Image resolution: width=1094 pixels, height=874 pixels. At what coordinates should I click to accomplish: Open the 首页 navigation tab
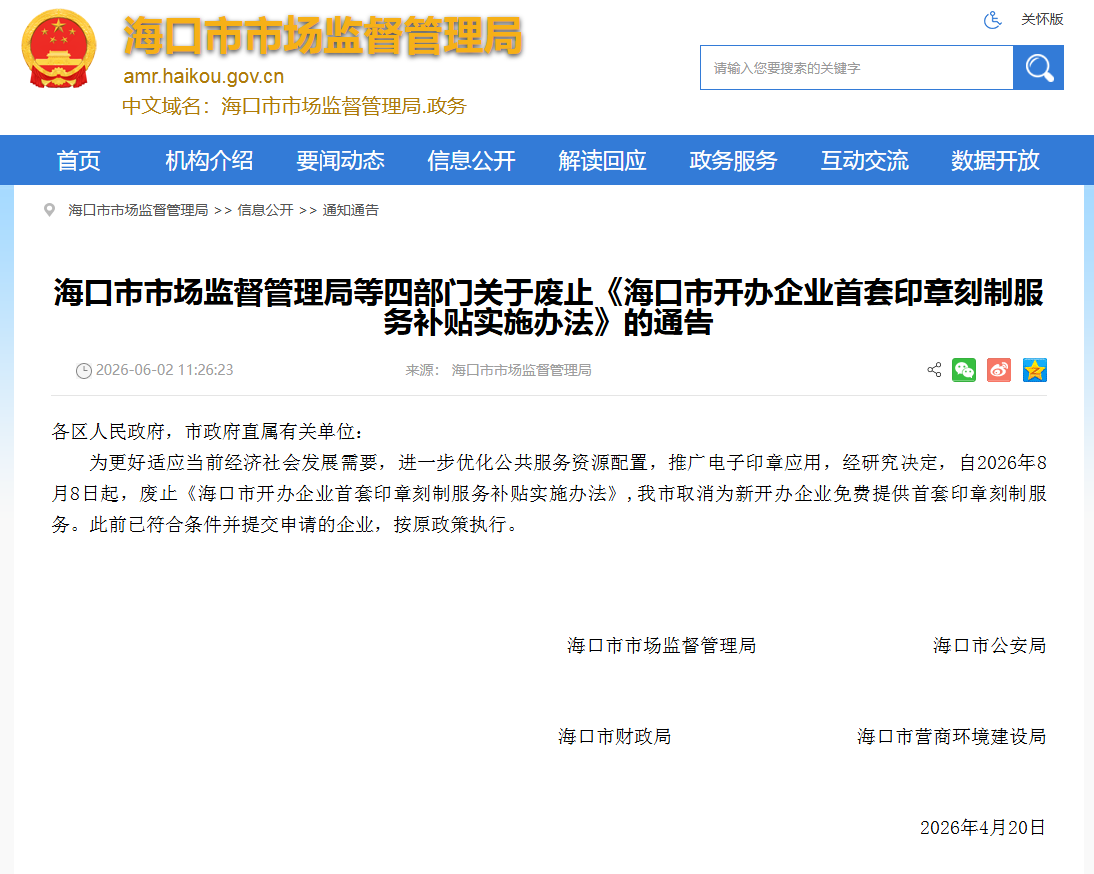coord(78,160)
